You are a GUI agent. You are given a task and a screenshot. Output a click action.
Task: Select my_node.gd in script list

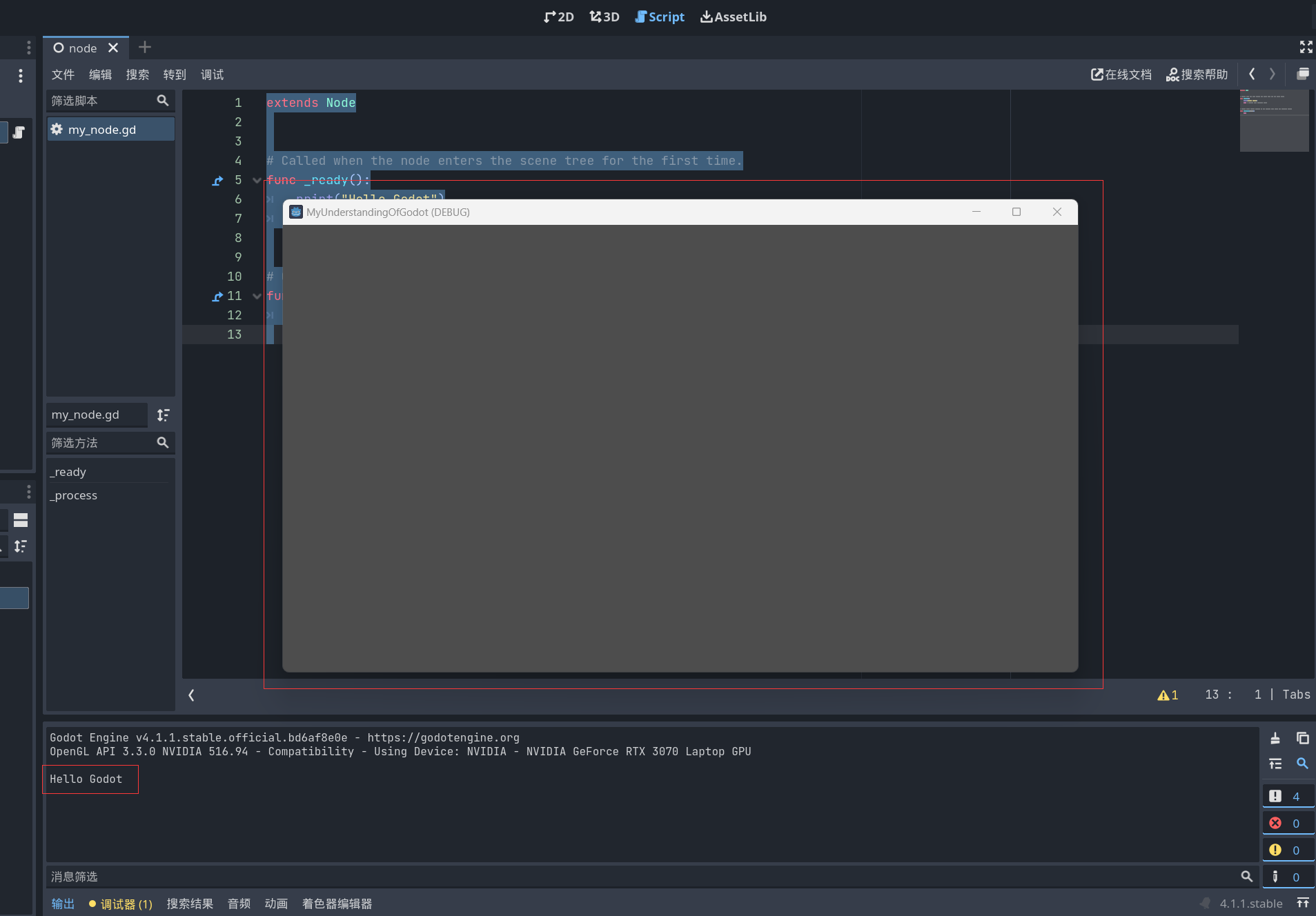coord(110,130)
